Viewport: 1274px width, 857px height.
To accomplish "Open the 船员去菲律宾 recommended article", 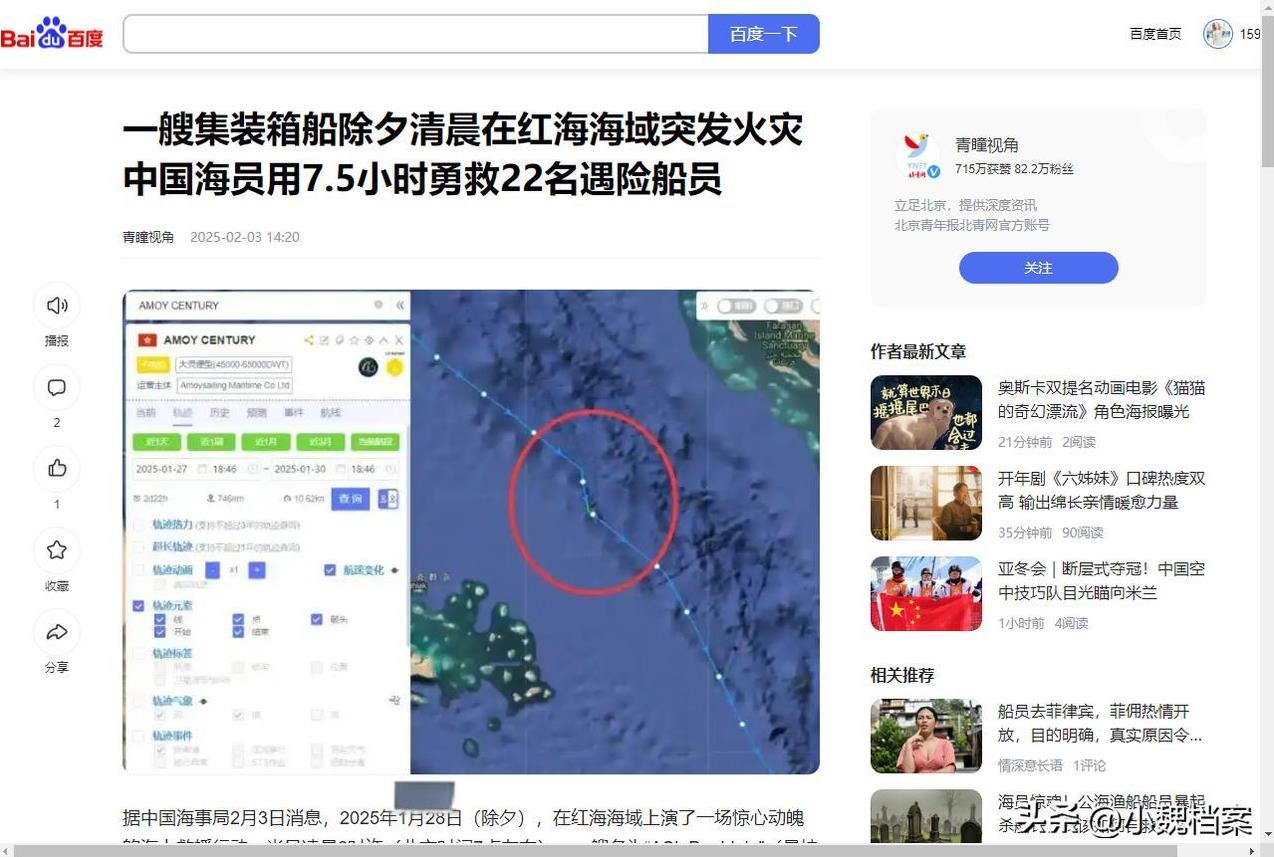I will [x=1100, y=723].
